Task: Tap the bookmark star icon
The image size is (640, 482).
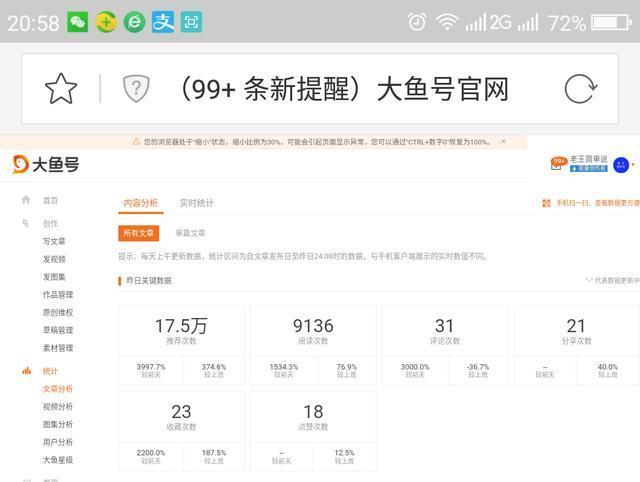Action: tap(61, 89)
